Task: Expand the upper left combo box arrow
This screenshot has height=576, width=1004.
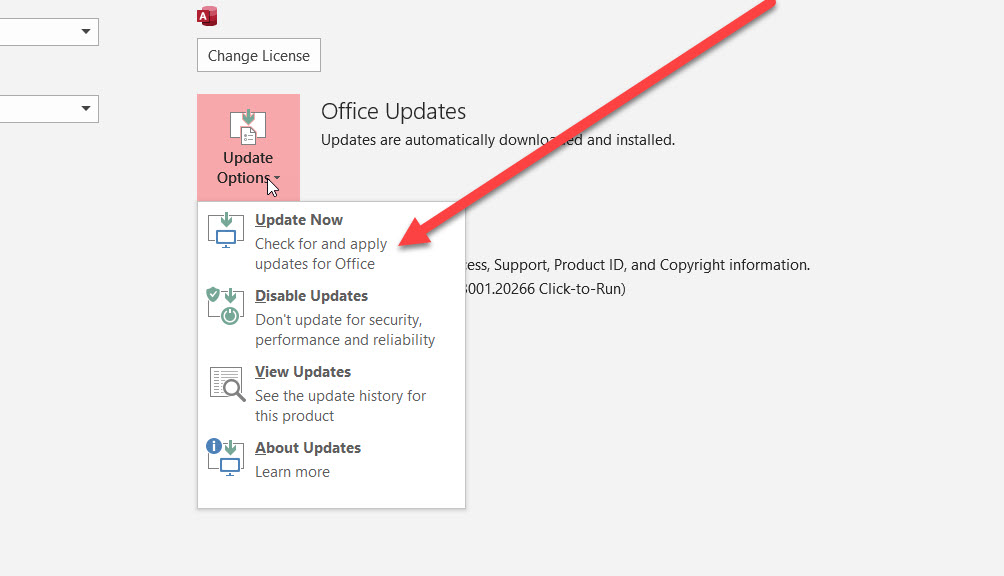Action: pos(86,31)
